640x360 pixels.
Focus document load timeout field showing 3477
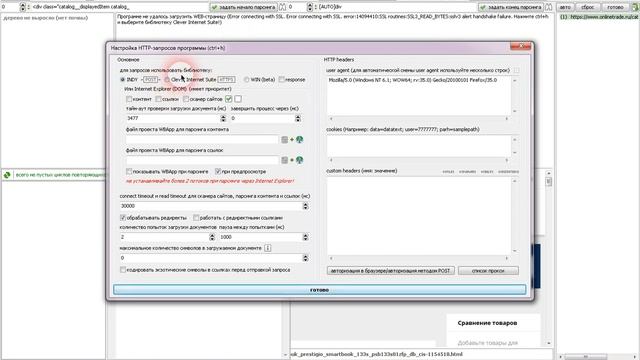click(173, 118)
